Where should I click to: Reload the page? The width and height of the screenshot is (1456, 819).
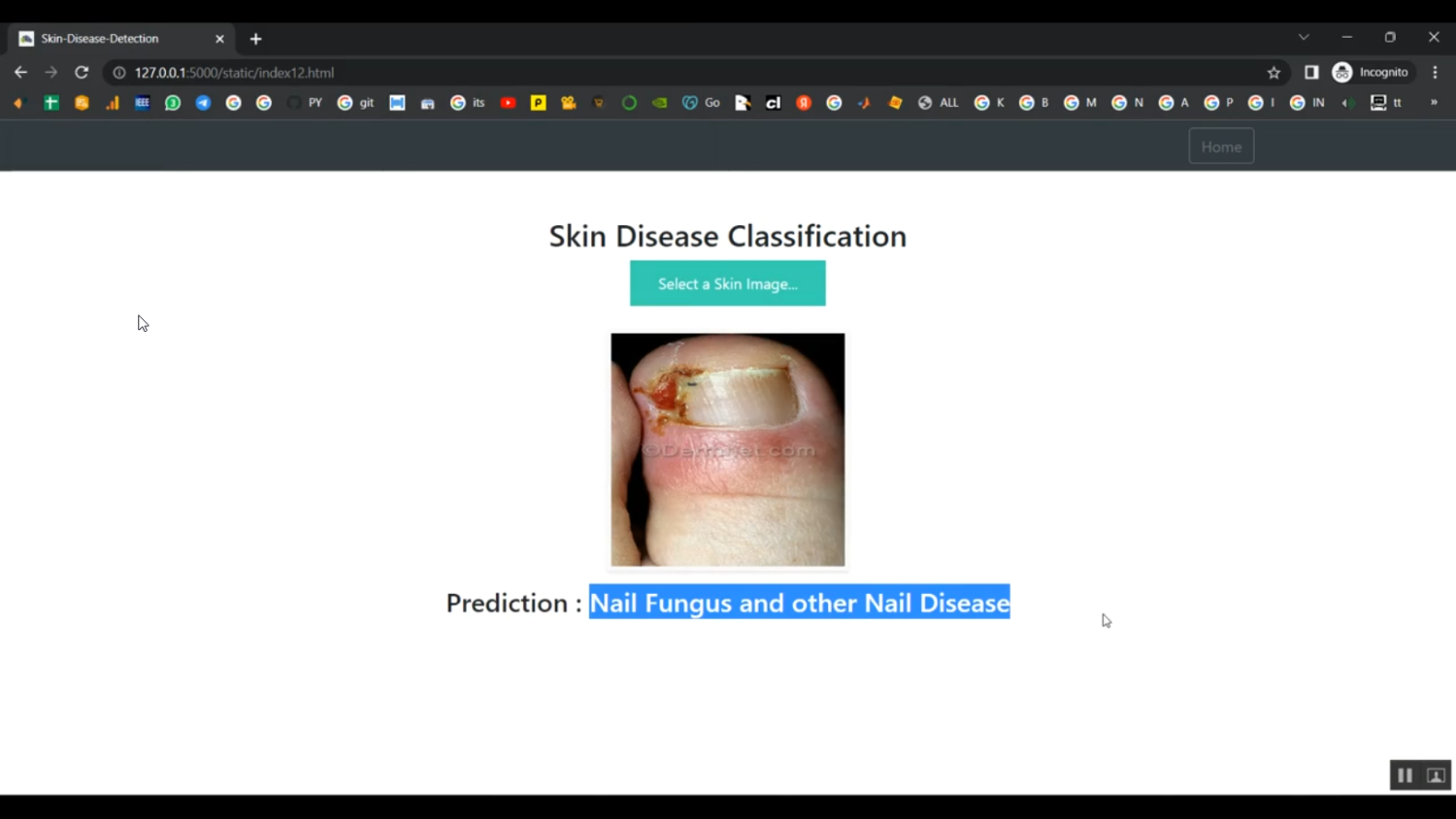pyautogui.click(x=82, y=72)
